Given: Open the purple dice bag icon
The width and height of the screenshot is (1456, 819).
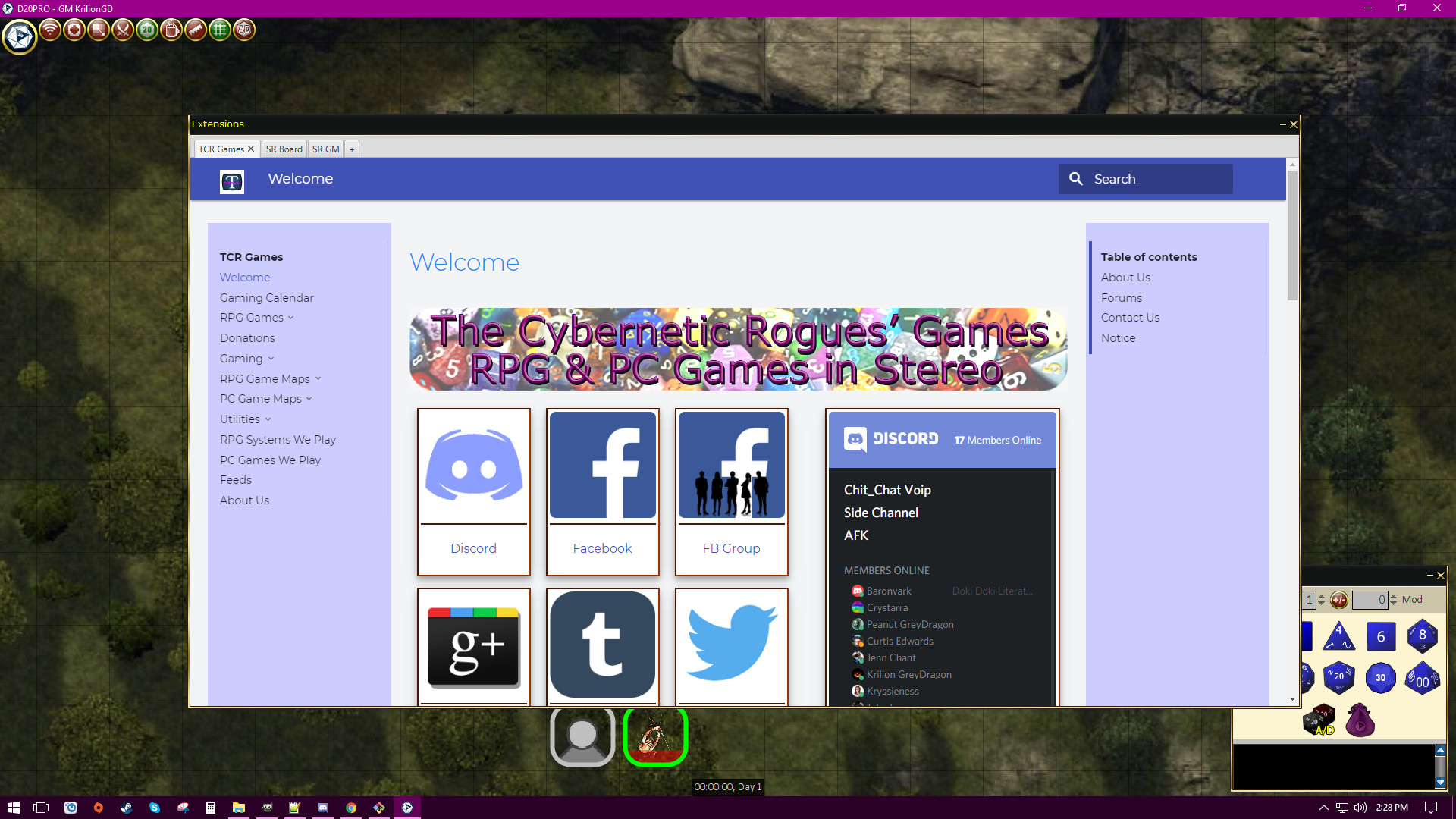Looking at the screenshot, I should tap(1360, 720).
